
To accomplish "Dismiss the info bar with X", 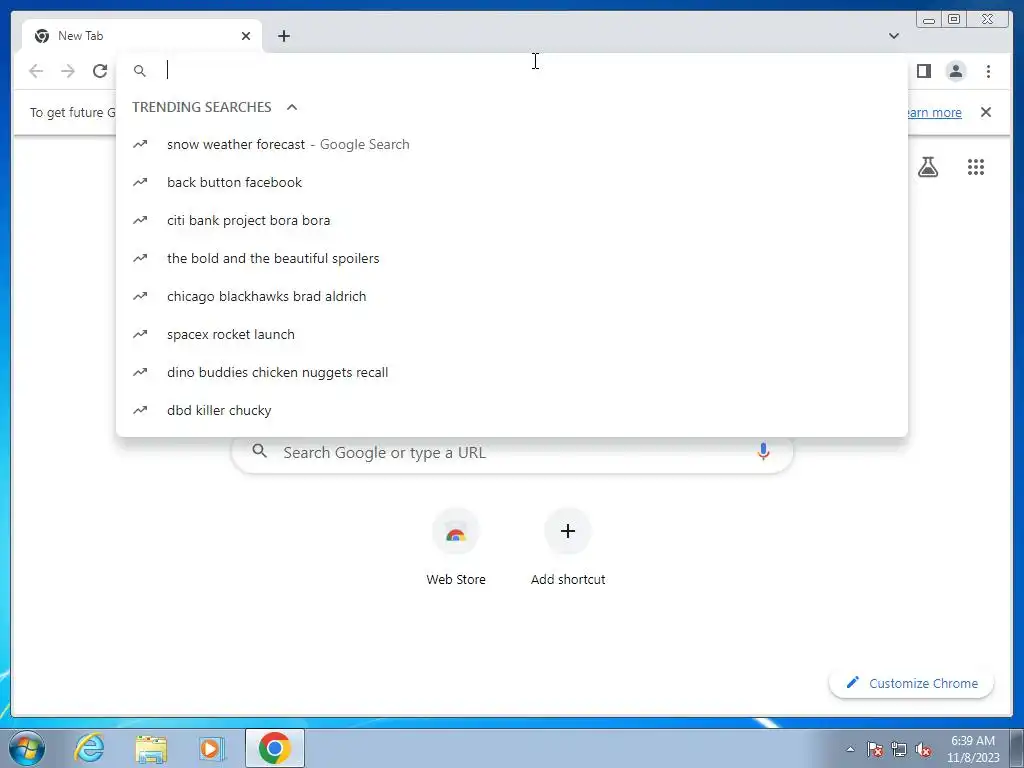I will [985, 112].
